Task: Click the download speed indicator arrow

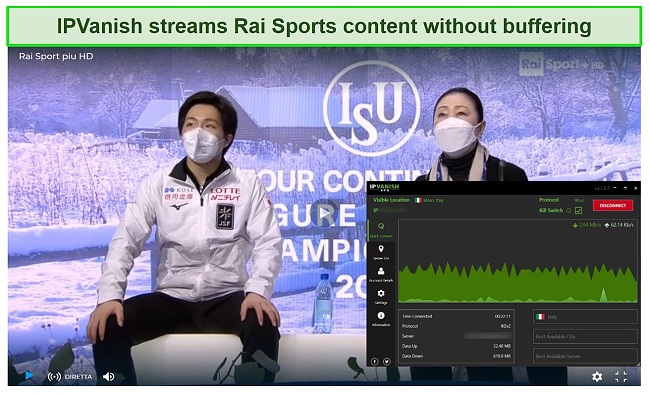Action: pyautogui.click(x=575, y=225)
